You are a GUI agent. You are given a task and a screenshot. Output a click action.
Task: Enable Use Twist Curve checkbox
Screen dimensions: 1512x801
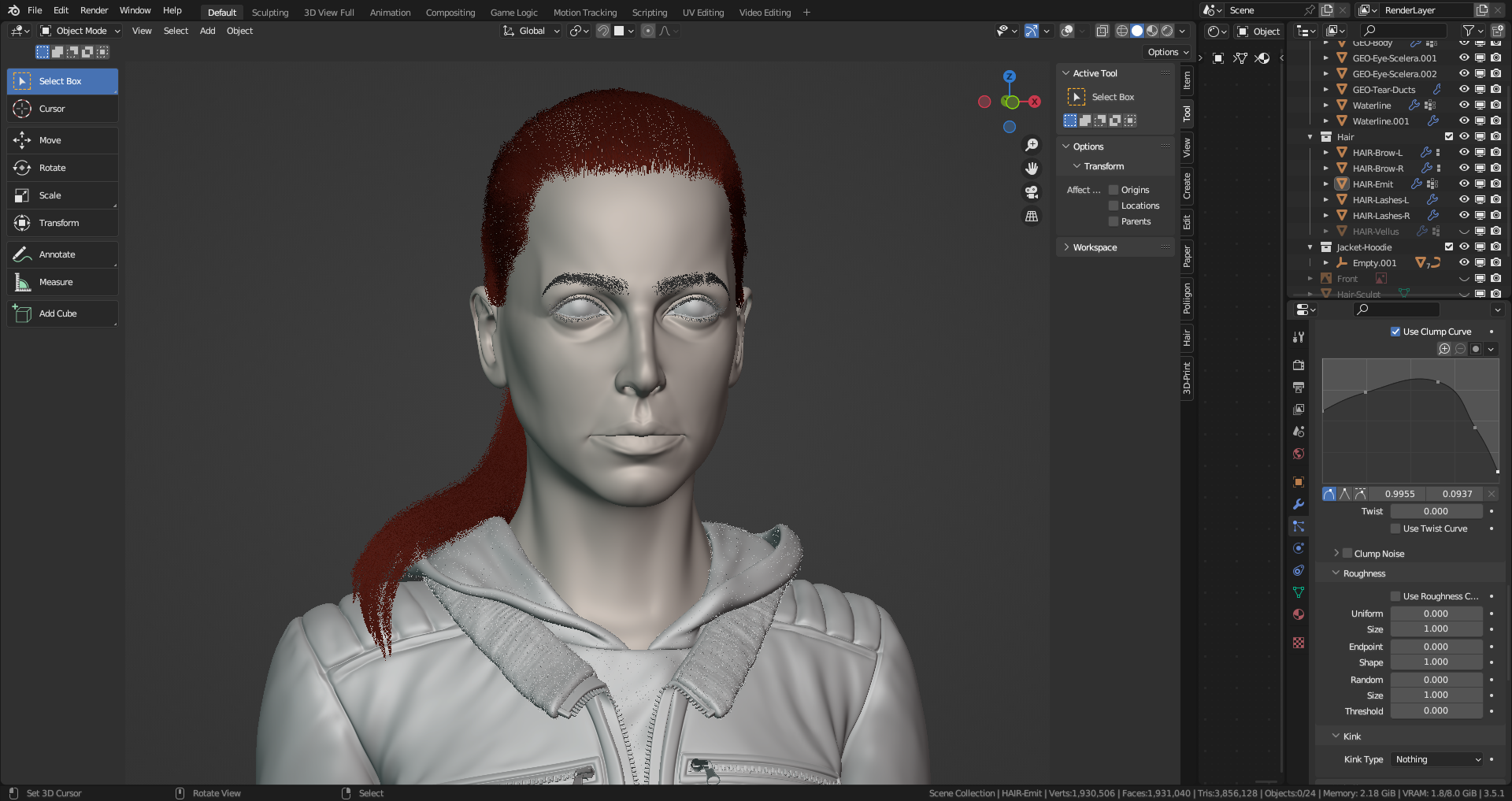pos(1395,528)
